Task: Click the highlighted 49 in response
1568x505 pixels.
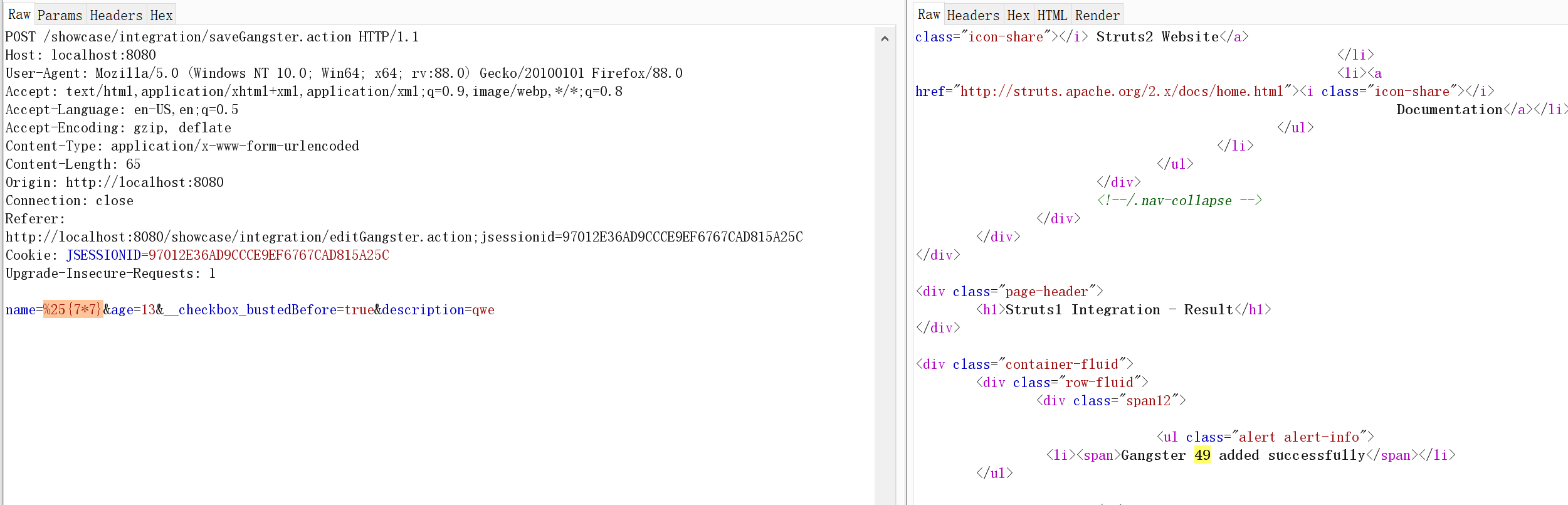Action: pos(1202,455)
